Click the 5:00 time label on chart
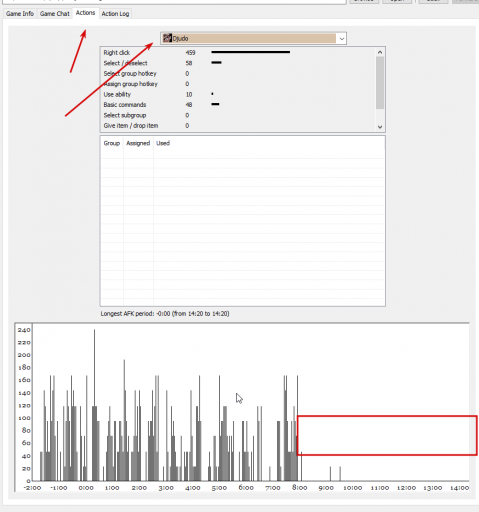 pyautogui.click(x=219, y=488)
